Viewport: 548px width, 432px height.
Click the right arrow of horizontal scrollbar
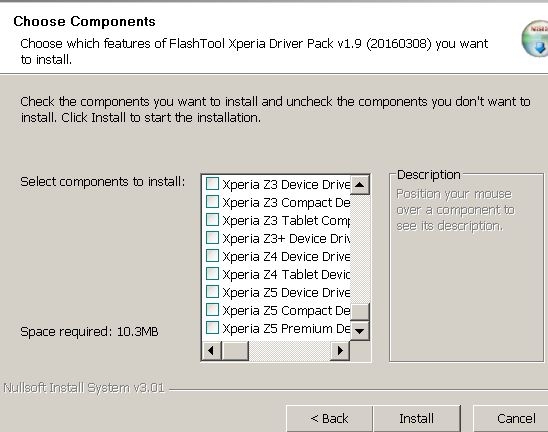339,351
